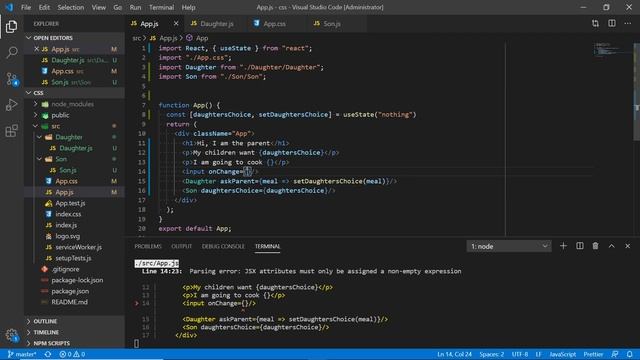Open the Run menu
The width and height of the screenshot is (640, 360).
136,7
